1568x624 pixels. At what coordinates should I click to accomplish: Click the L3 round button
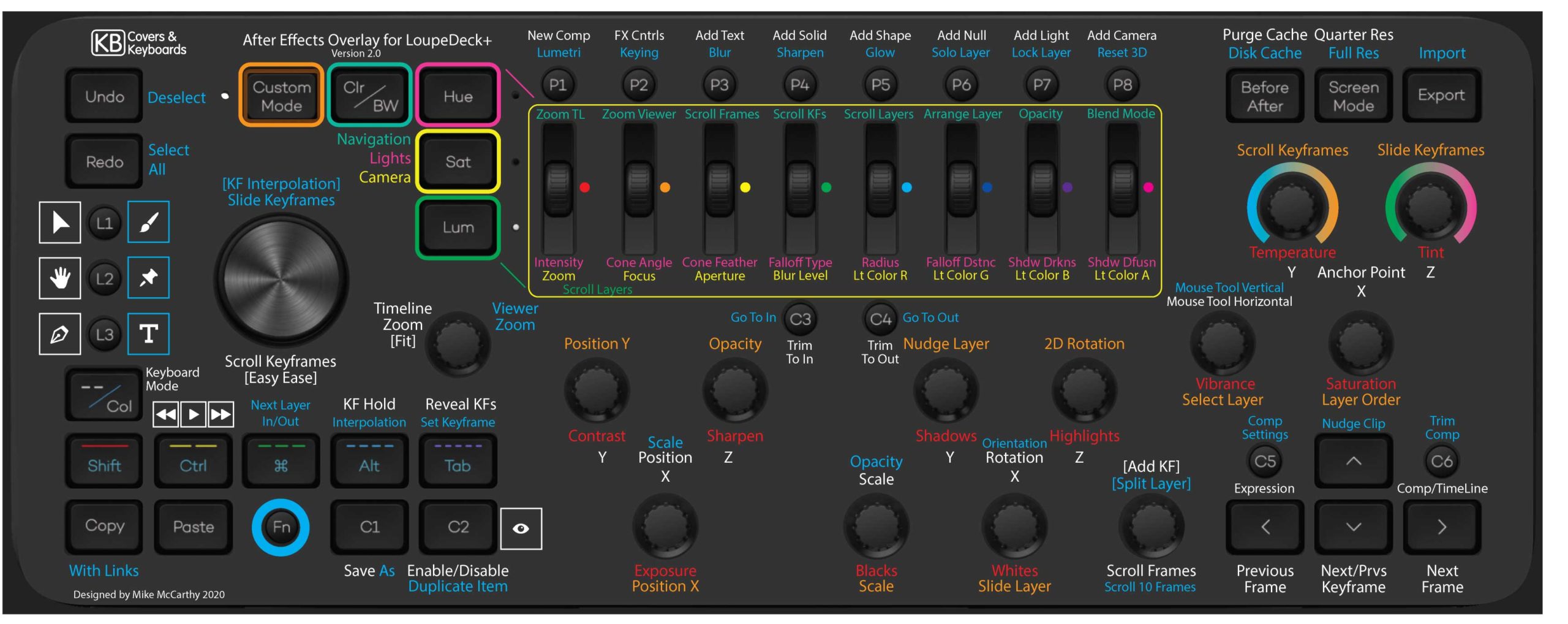pyautogui.click(x=104, y=334)
